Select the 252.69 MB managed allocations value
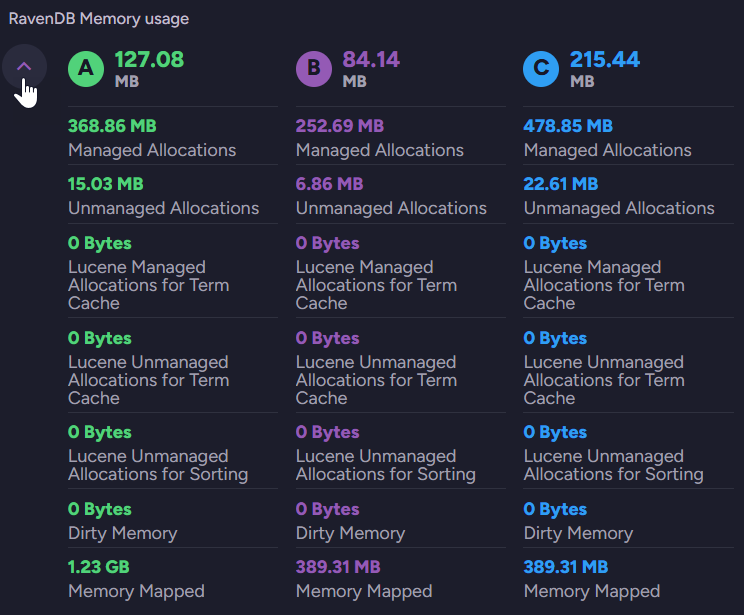 point(340,126)
